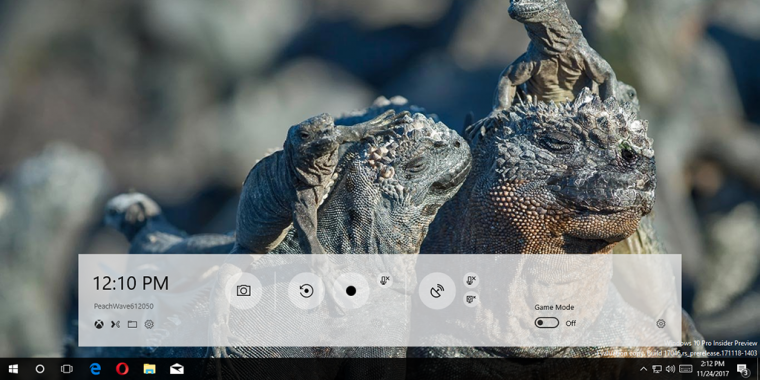
Task: Launch Microsoft Edge from the taskbar
Action: 95,369
